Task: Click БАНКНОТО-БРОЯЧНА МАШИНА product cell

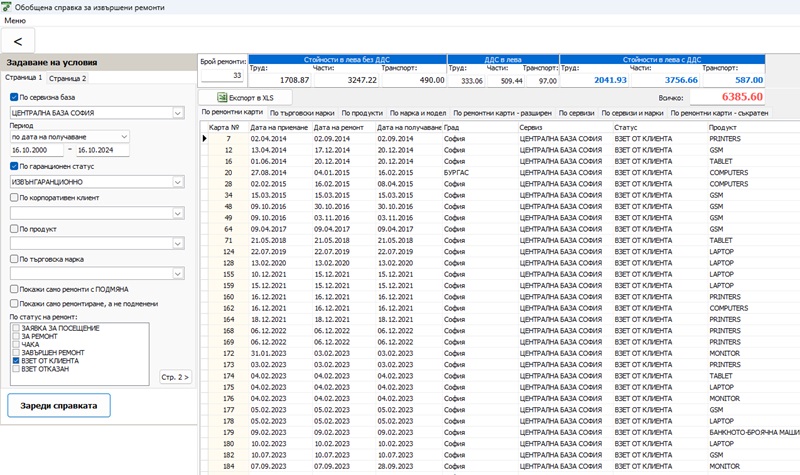Action: (754, 432)
